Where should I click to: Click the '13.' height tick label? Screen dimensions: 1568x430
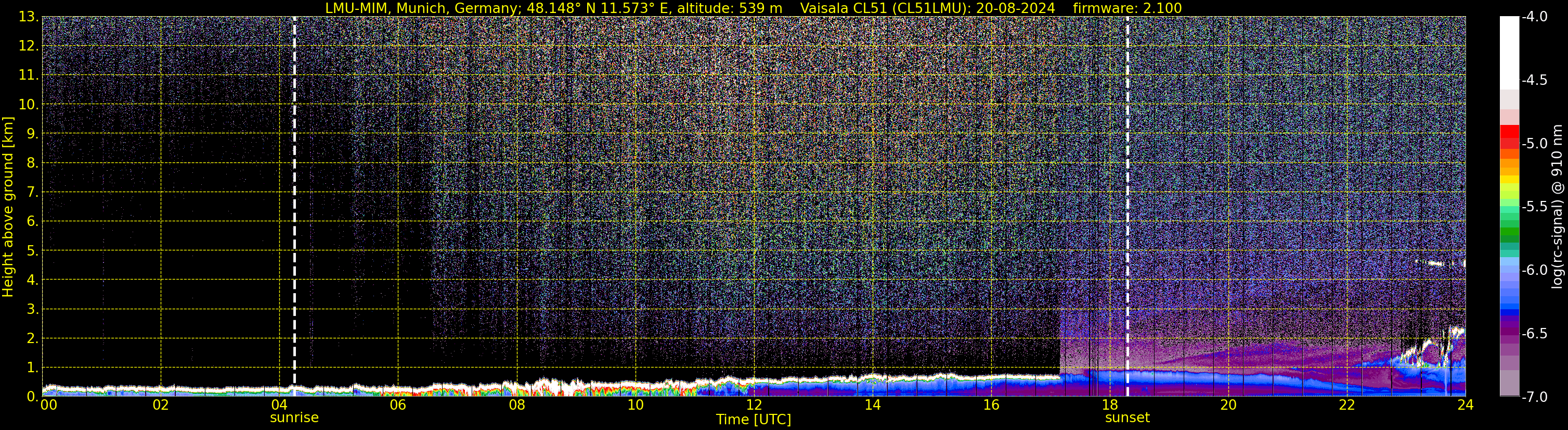[x=28, y=17]
